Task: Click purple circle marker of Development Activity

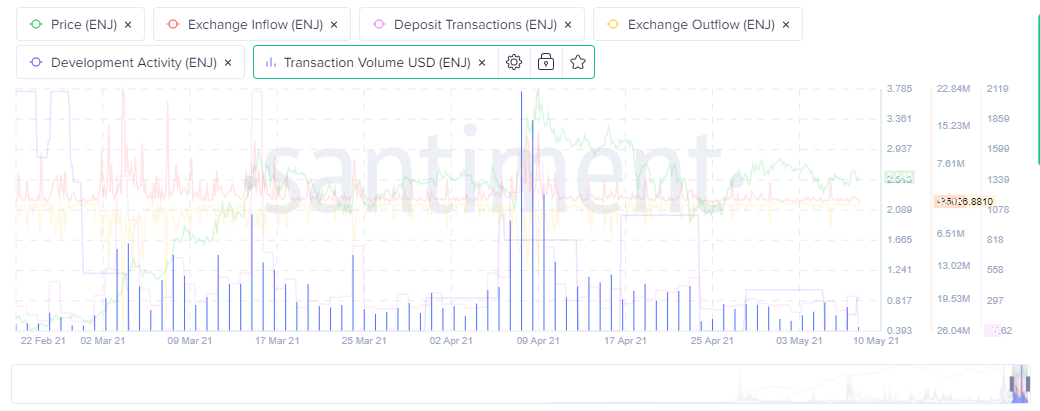Action: (36, 62)
